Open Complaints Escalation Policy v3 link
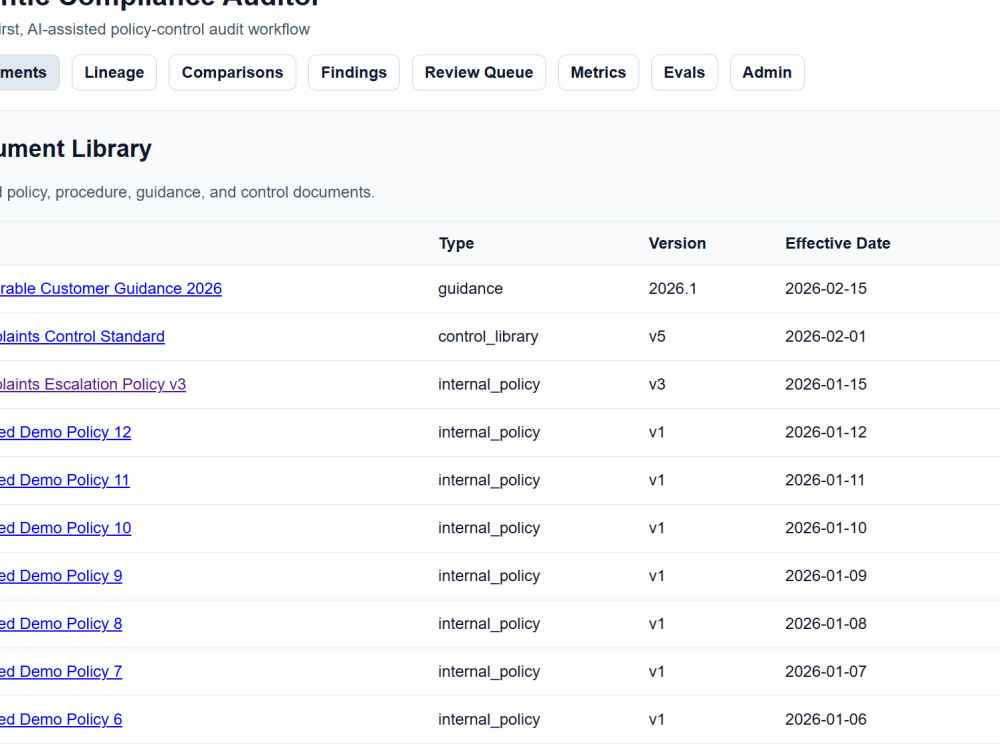The width and height of the screenshot is (1000, 750). click(x=93, y=384)
